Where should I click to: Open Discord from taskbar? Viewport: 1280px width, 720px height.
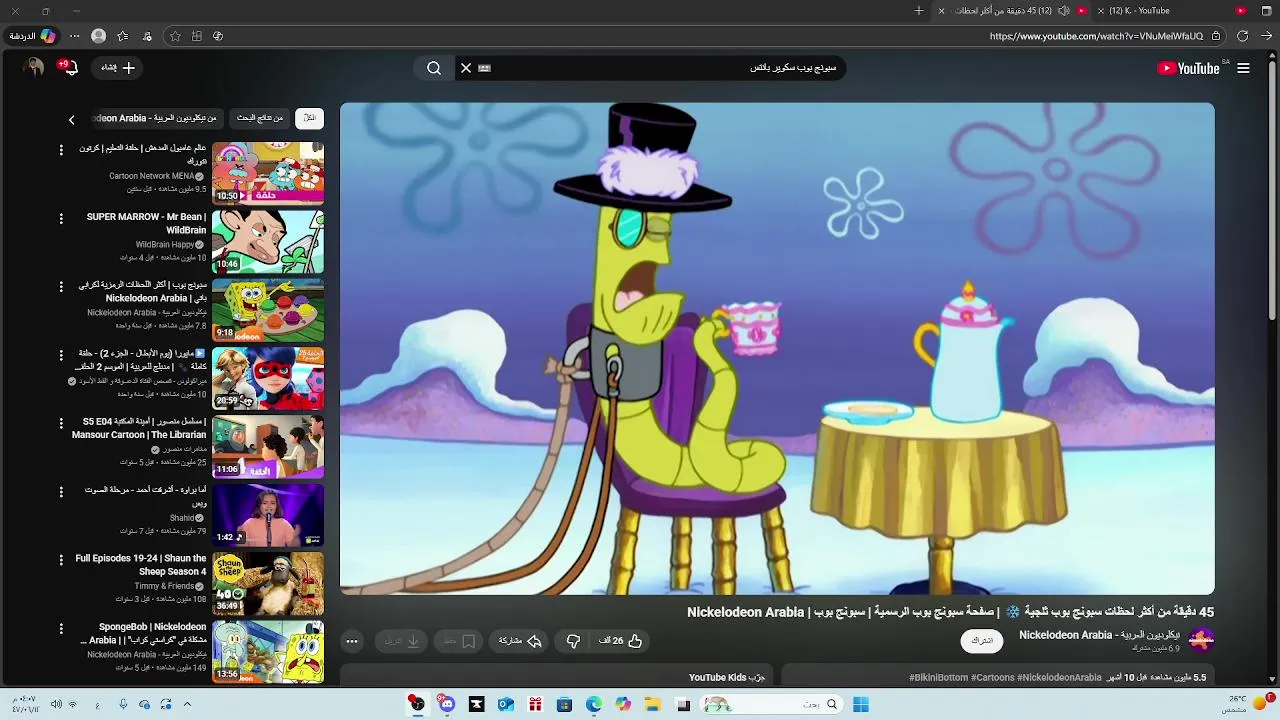(446, 705)
